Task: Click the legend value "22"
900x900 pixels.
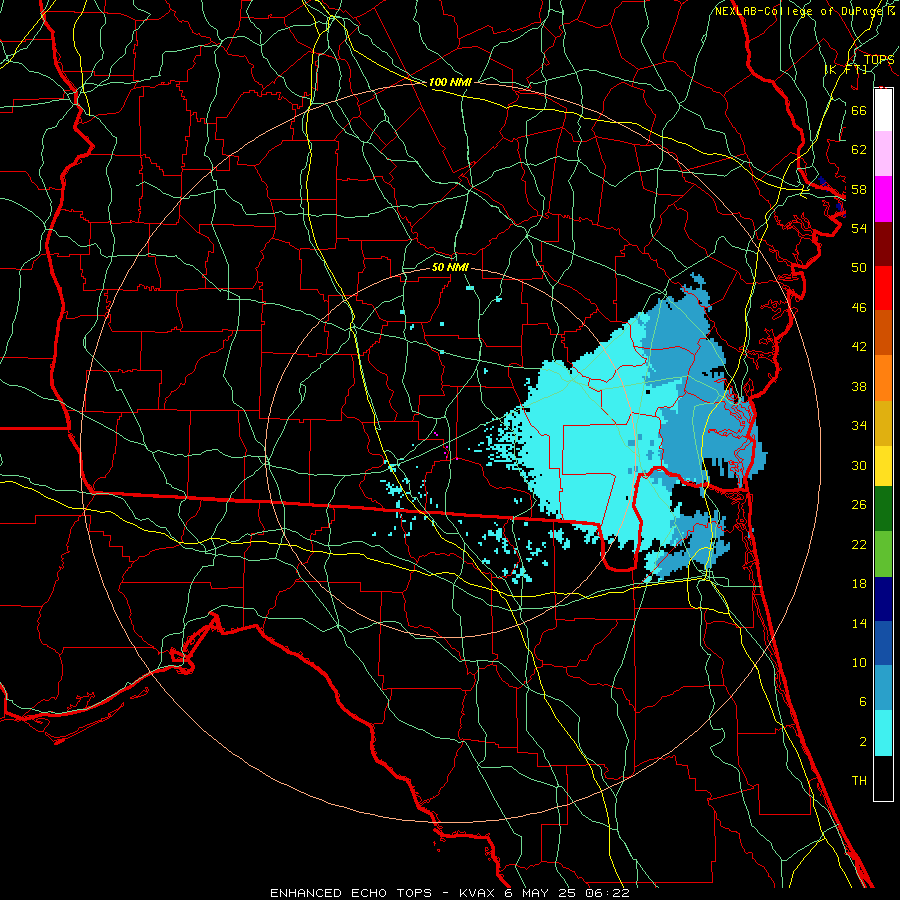Action: pos(859,544)
